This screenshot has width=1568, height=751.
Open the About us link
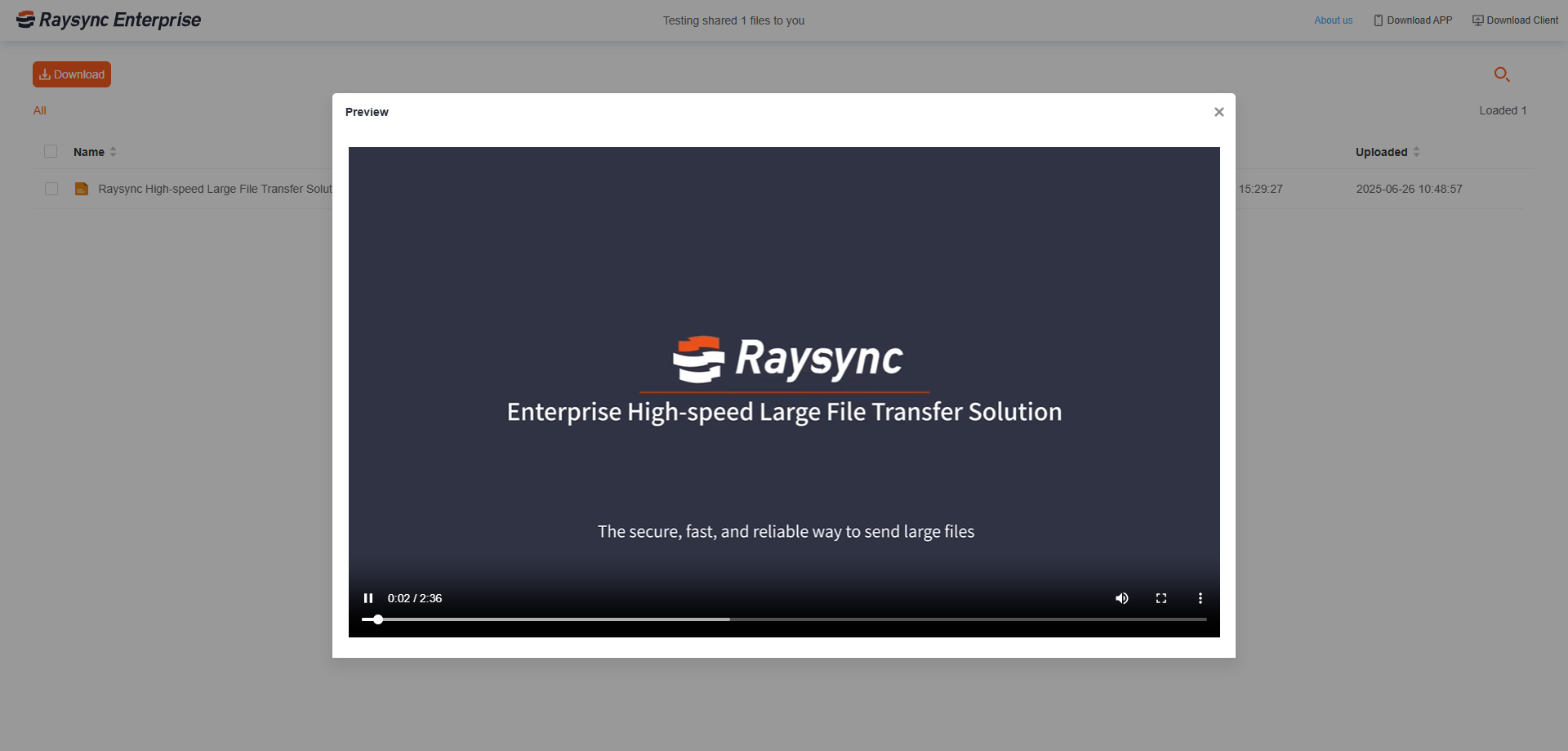tap(1333, 20)
